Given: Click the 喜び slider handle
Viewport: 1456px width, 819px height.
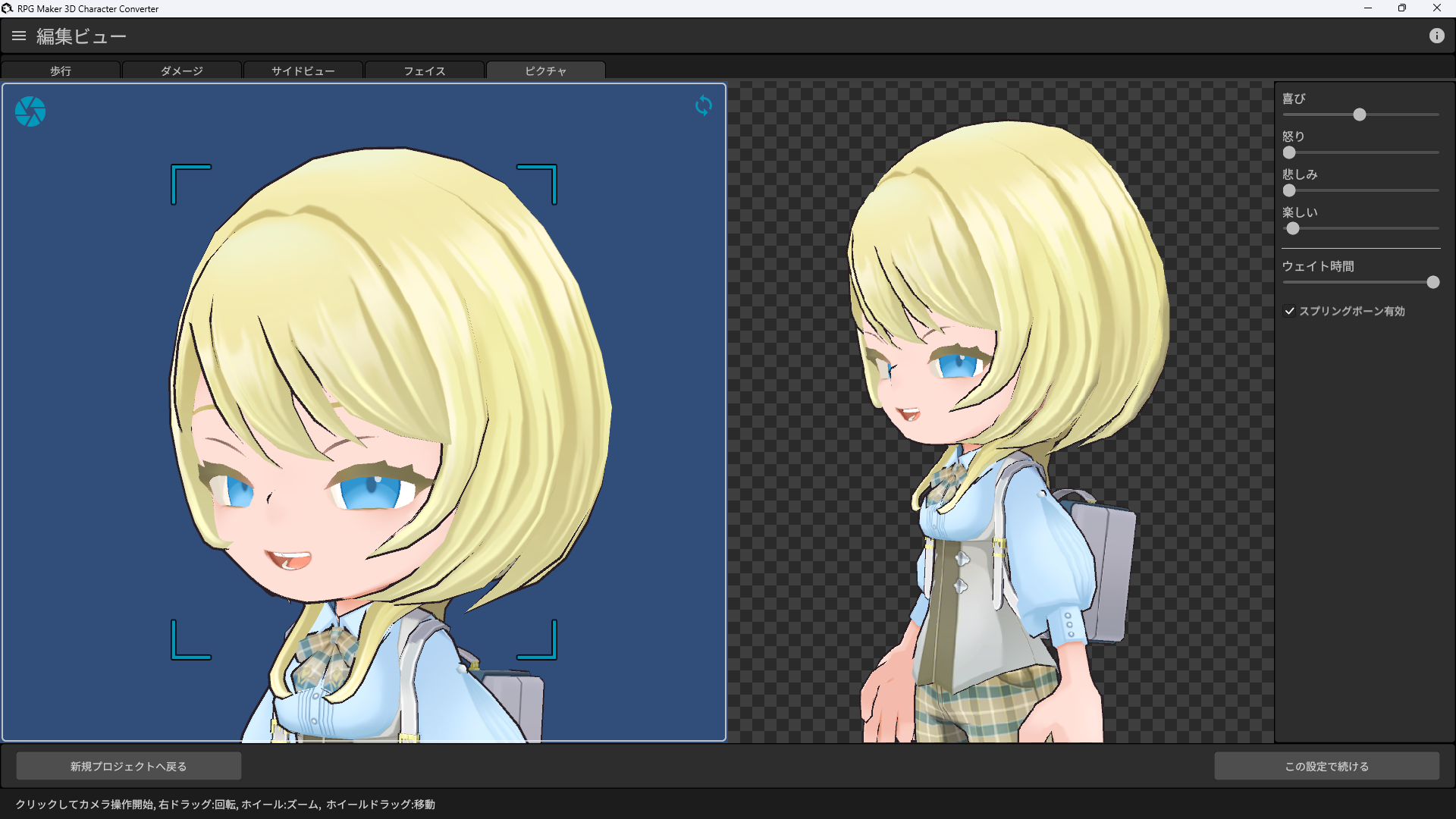Looking at the screenshot, I should point(1360,115).
